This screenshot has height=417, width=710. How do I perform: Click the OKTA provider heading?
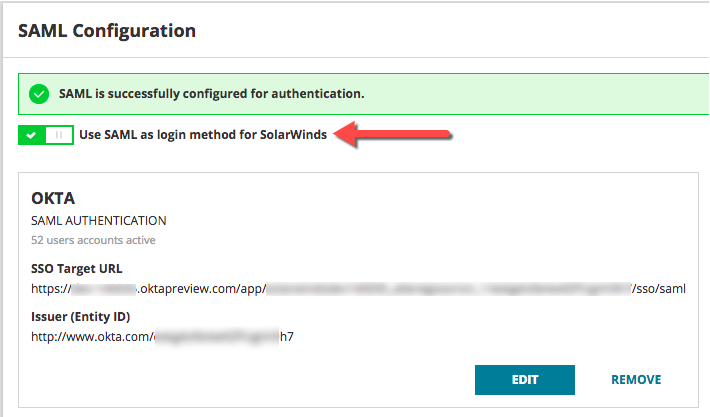pos(54,199)
